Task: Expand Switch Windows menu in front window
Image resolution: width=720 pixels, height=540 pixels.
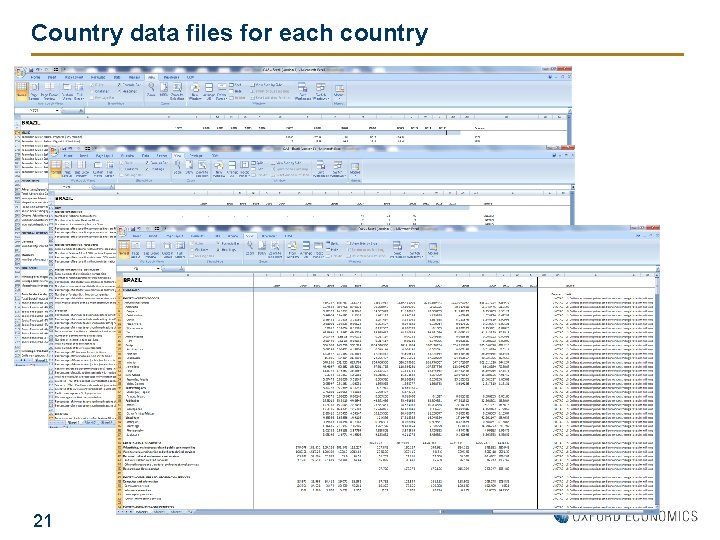Action: click(x=415, y=249)
